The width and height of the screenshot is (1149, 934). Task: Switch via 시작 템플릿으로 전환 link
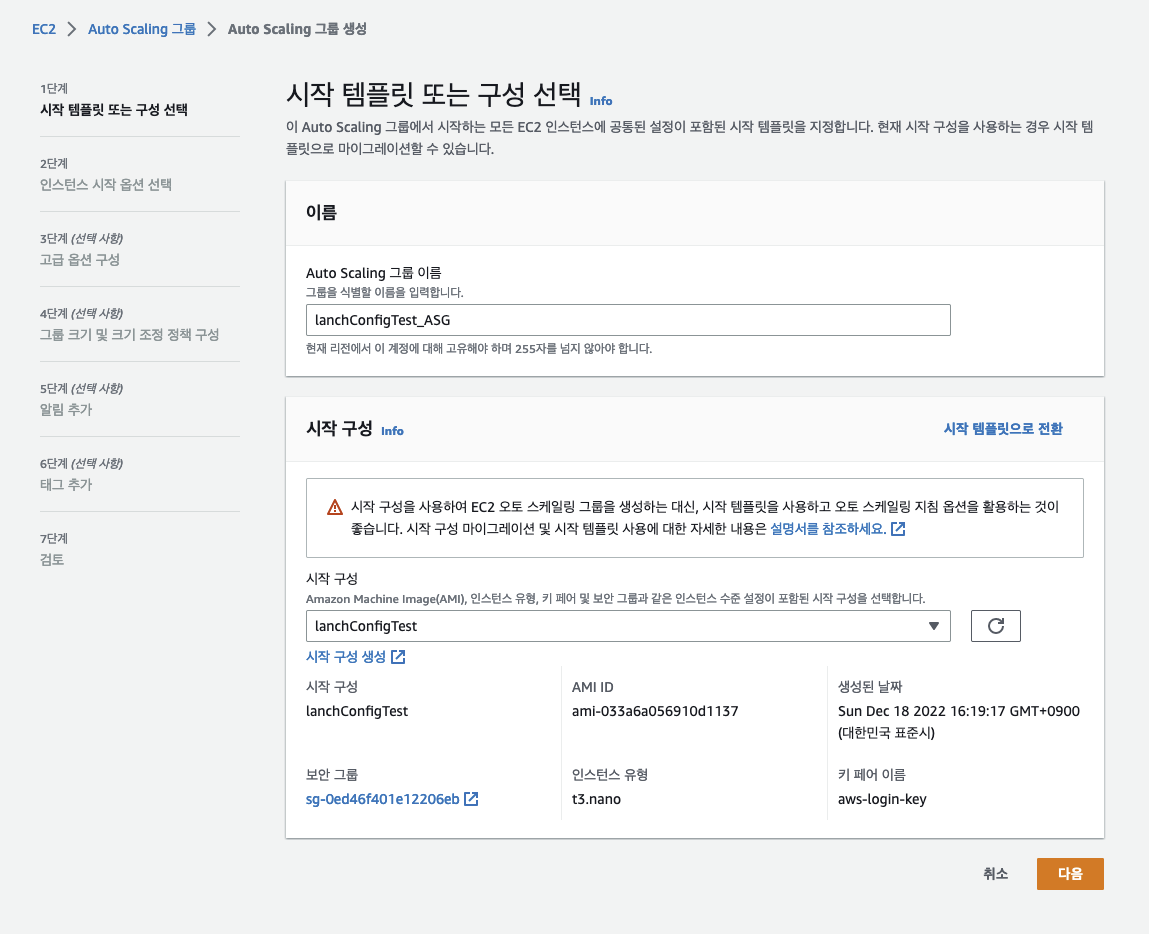coord(1003,429)
